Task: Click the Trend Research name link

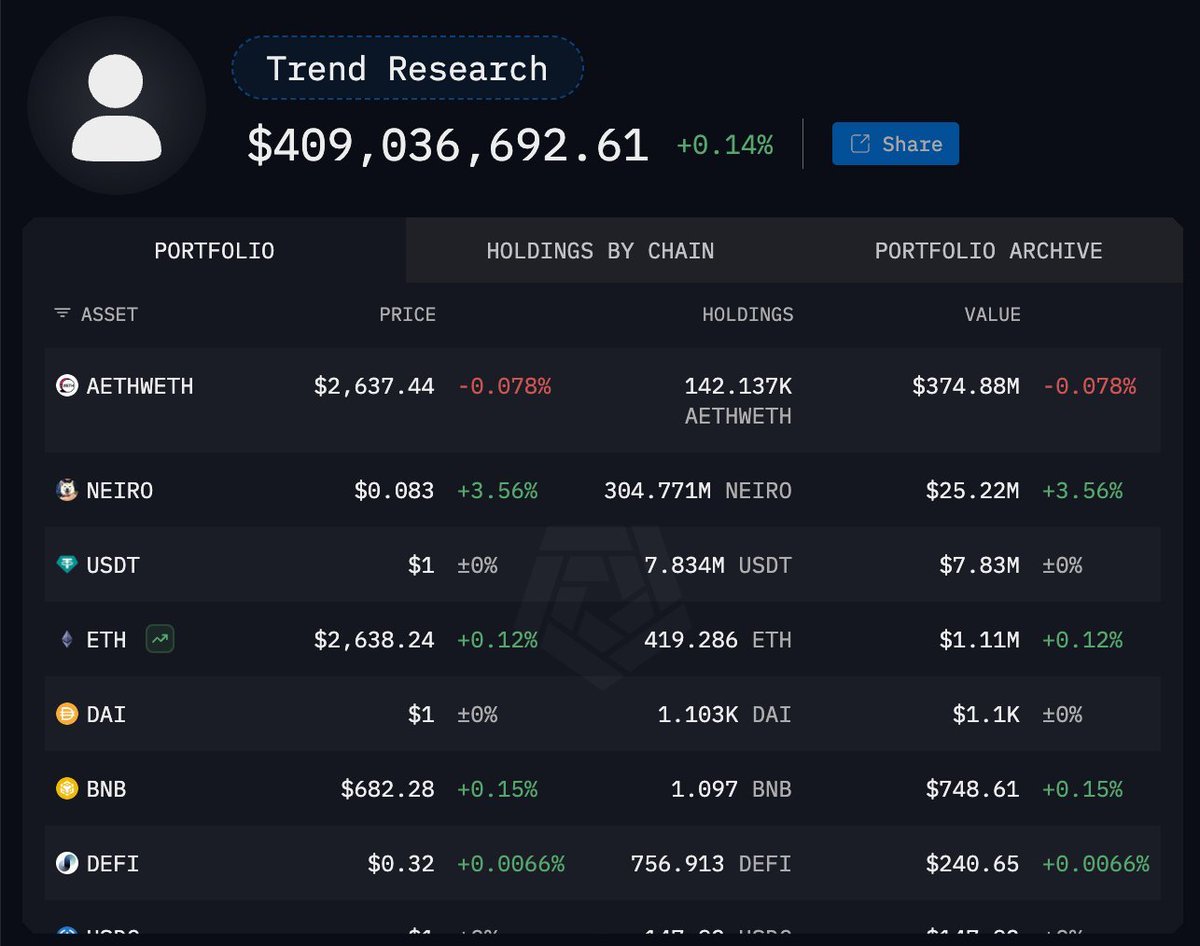Action: pos(406,68)
